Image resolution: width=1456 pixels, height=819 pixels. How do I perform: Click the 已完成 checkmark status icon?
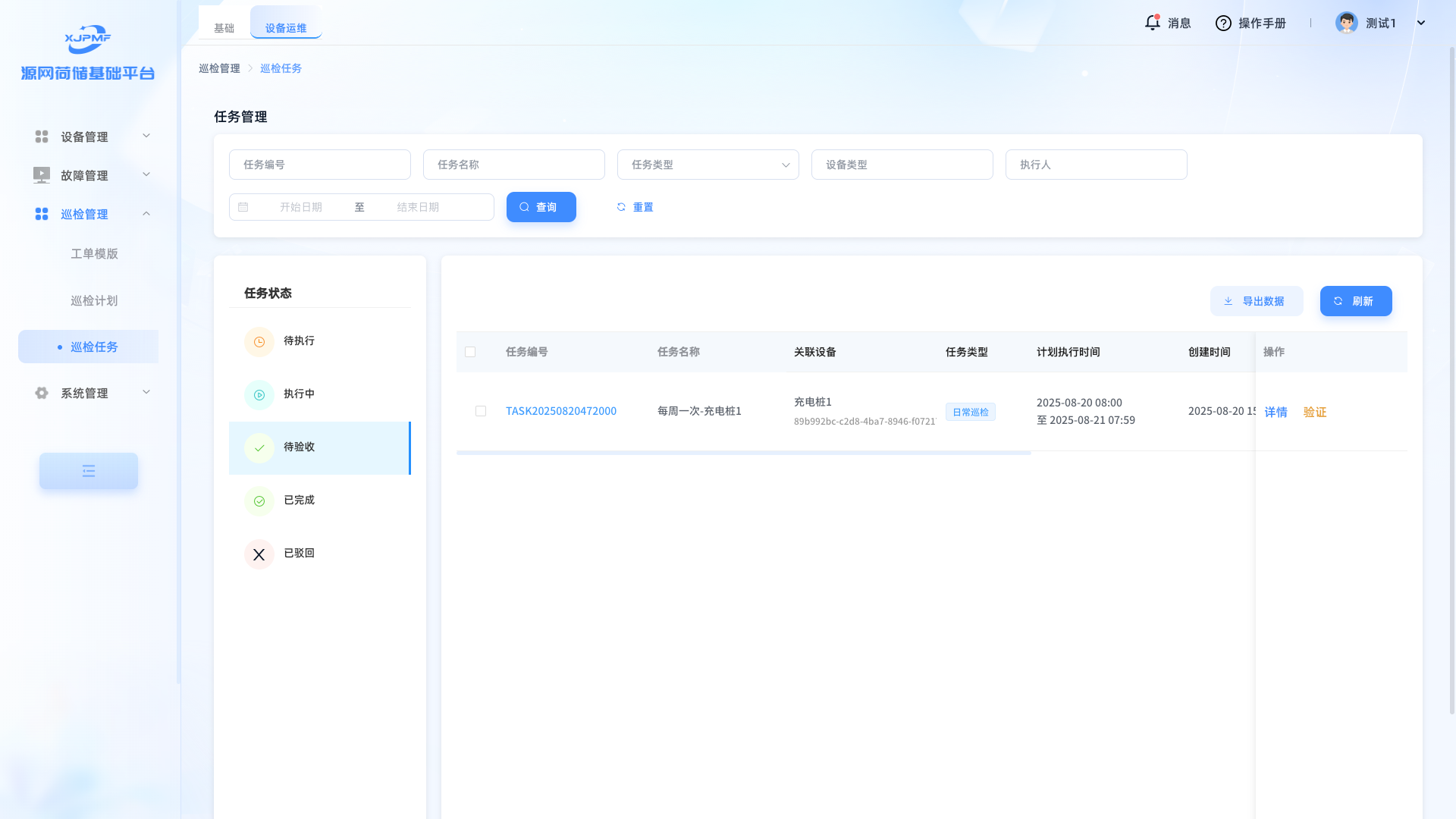tap(259, 501)
